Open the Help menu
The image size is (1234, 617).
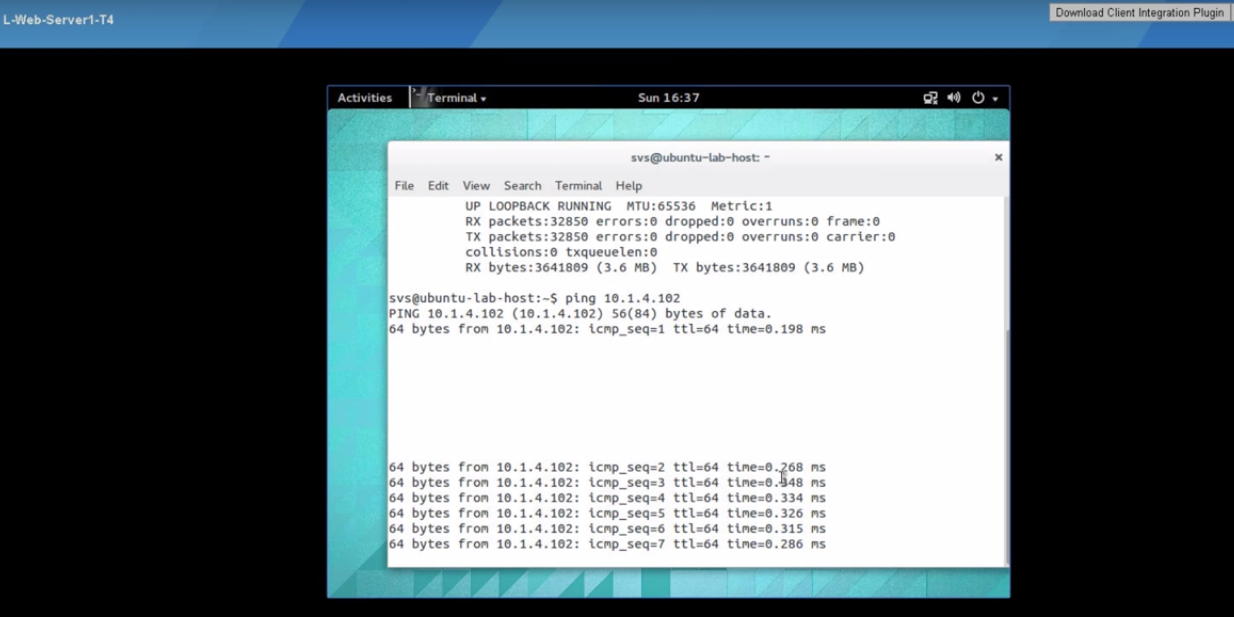629,186
